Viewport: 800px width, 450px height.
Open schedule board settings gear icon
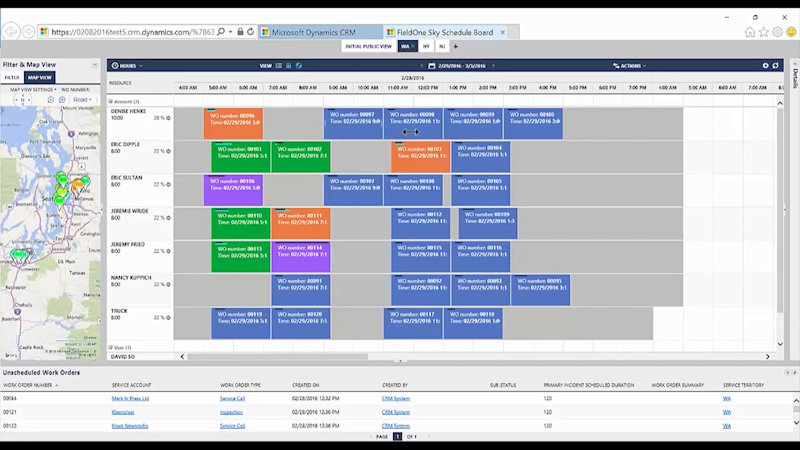coord(766,66)
